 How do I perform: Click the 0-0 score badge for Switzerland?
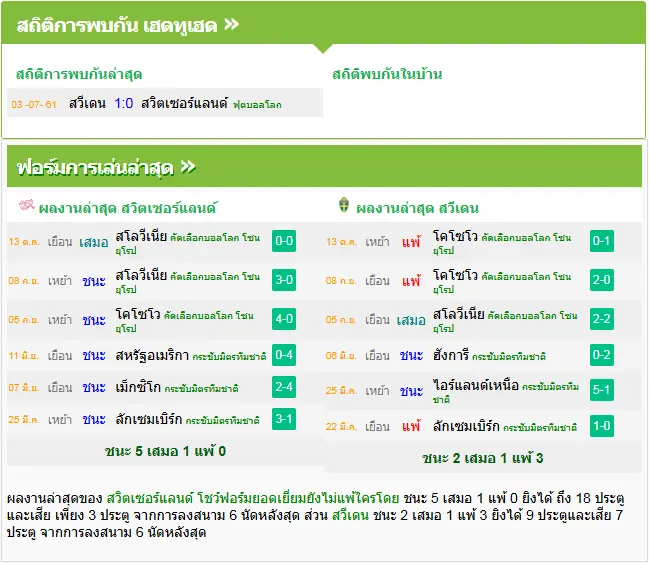coord(284,241)
